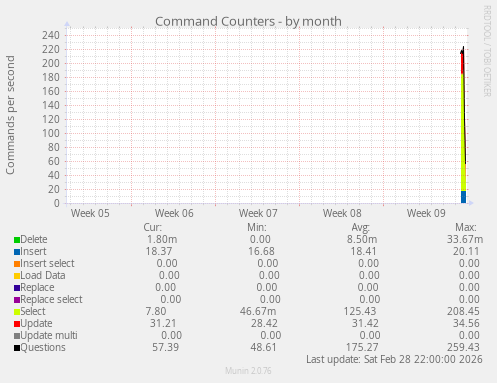Click the 'Last update' timestamp text

(x=394, y=359)
